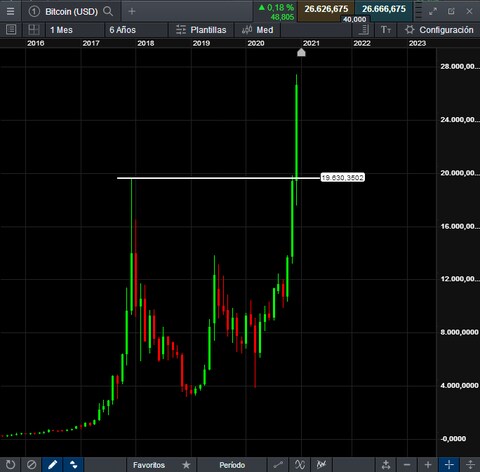Open the indicators wave icon
The width and height of the screenshot is (480, 472).
pos(300,465)
